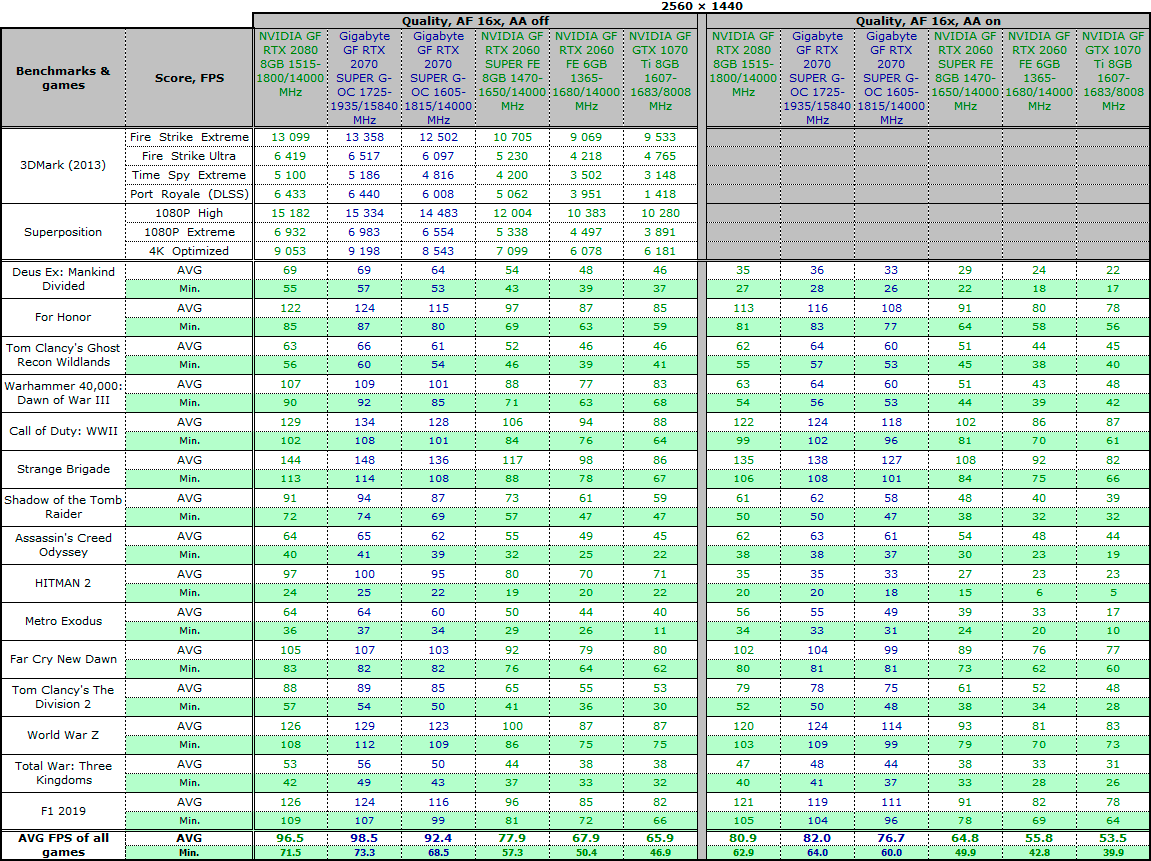The height and width of the screenshot is (861, 1151).
Task: Click the 'Fire Strike Ultra' test label
Action: point(189,156)
